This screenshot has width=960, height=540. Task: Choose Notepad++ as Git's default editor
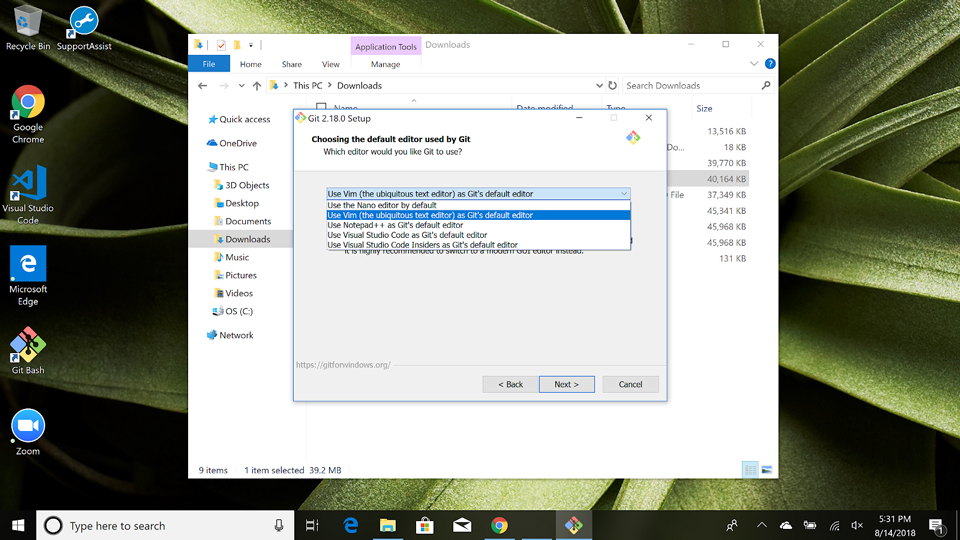[478, 225]
